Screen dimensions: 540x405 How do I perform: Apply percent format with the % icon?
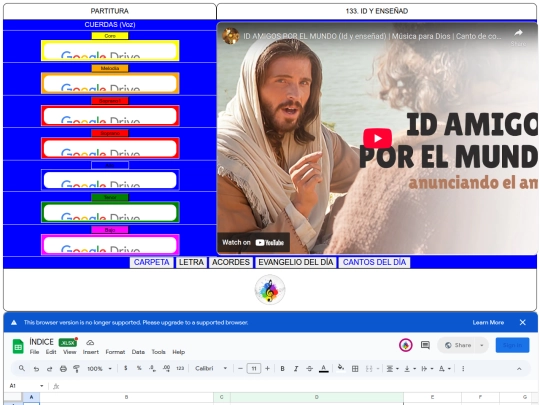click(139, 368)
